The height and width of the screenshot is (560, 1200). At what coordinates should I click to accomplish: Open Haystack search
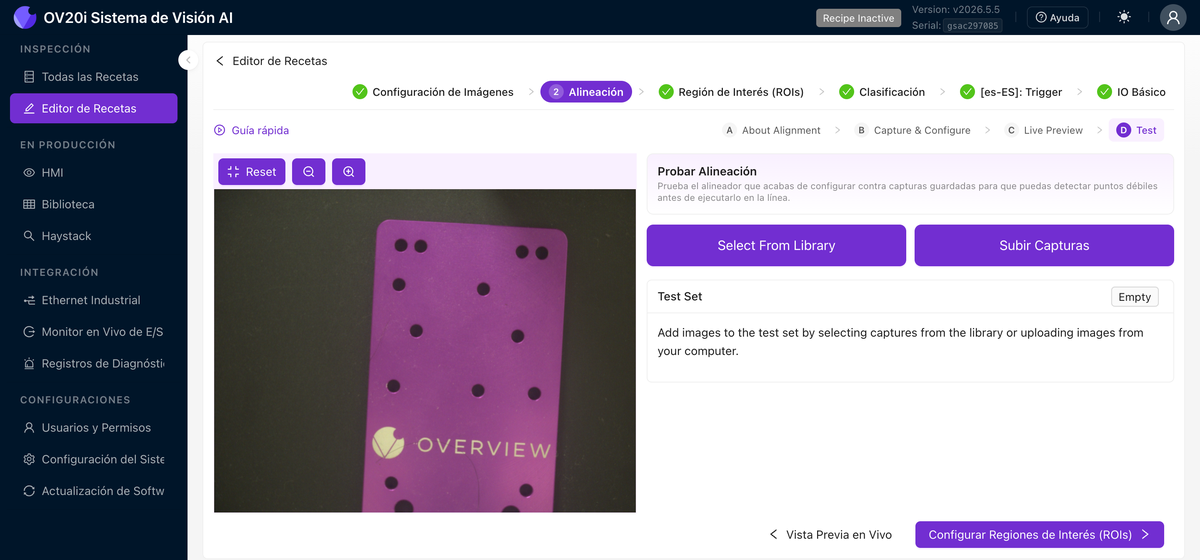click(x=94, y=236)
